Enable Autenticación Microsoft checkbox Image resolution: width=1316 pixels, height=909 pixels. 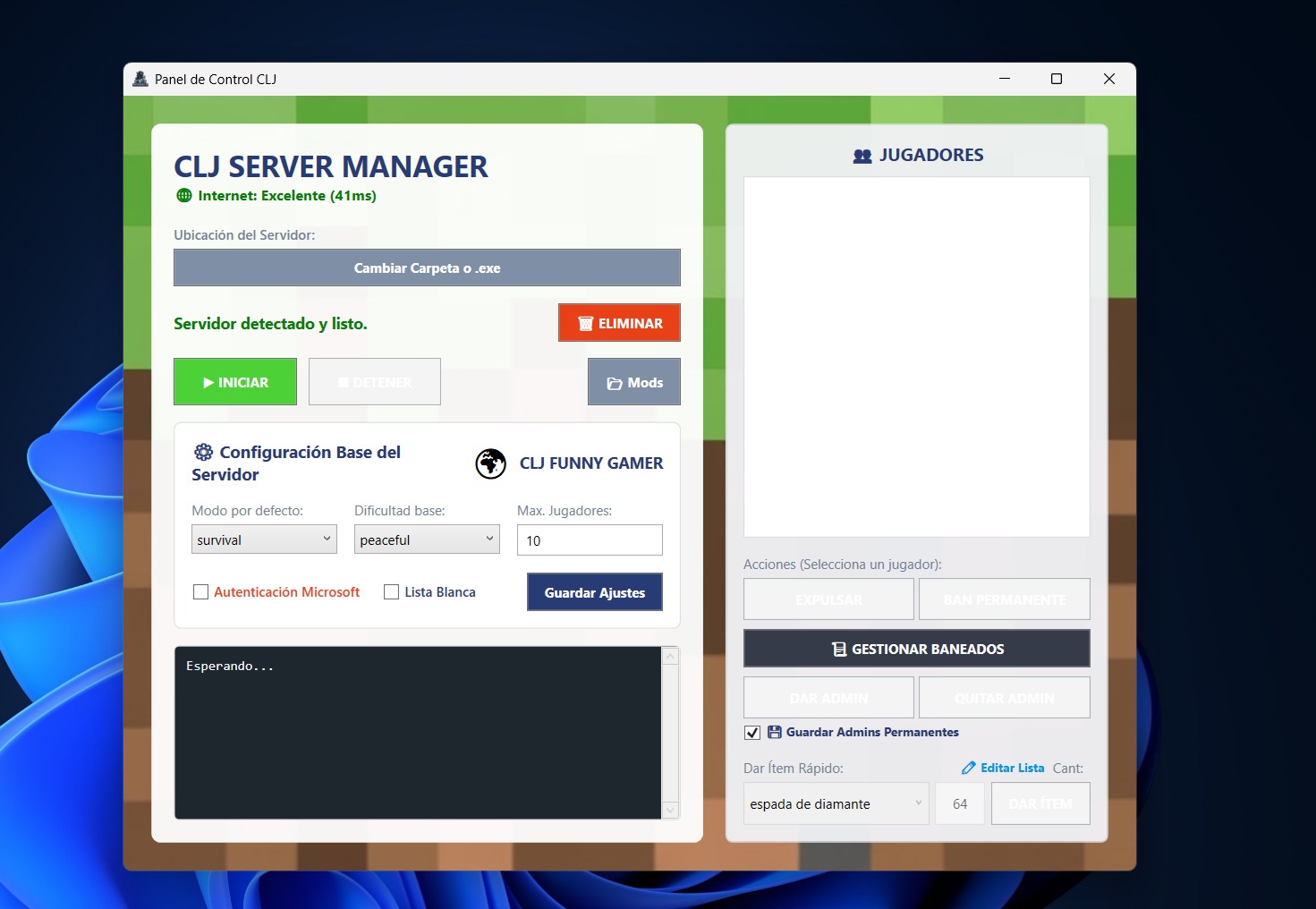(x=201, y=592)
